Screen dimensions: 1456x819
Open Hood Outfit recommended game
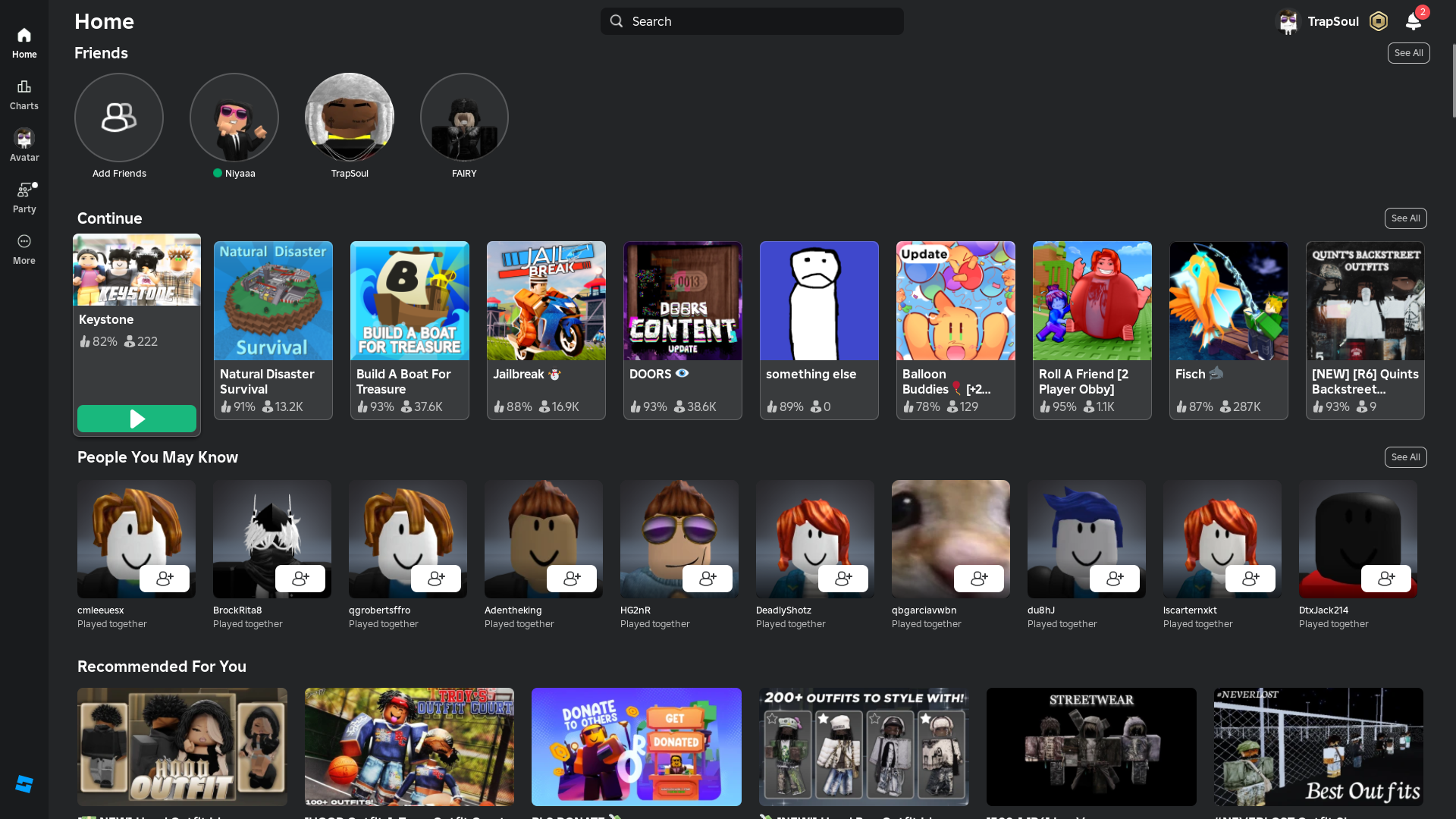click(182, 747)
